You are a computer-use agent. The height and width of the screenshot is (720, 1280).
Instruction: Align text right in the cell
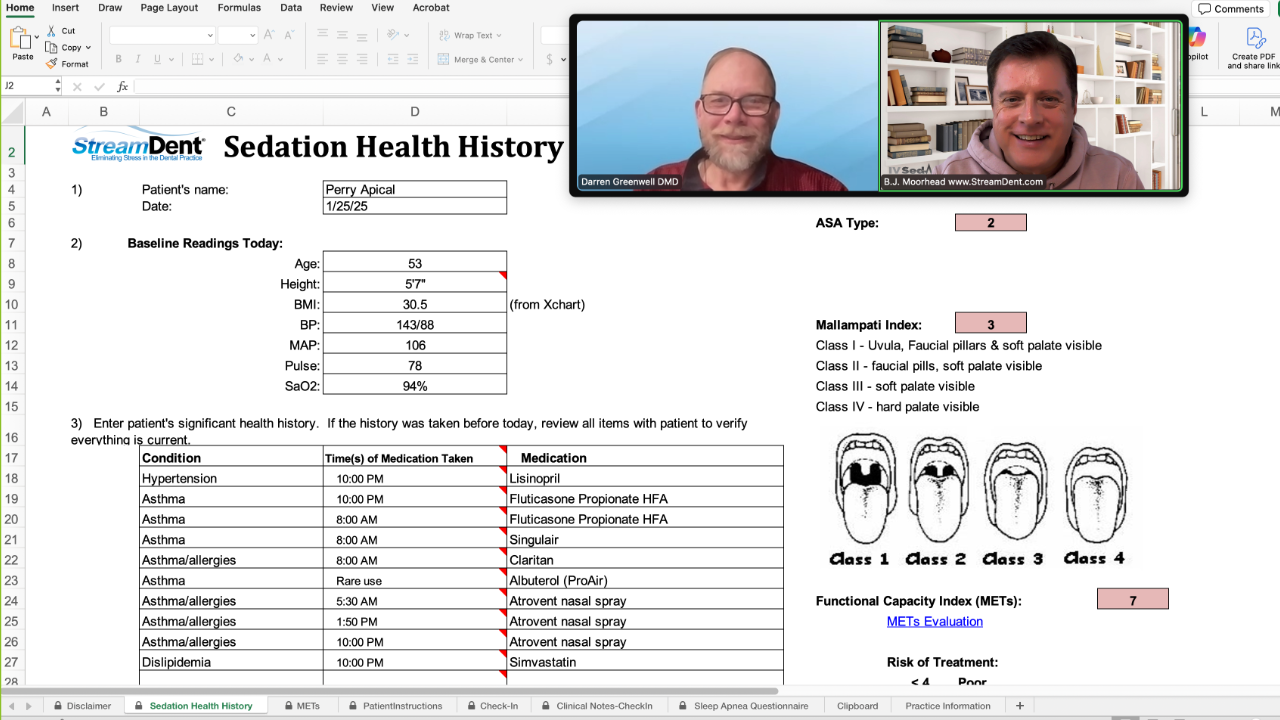pos(362,59)
